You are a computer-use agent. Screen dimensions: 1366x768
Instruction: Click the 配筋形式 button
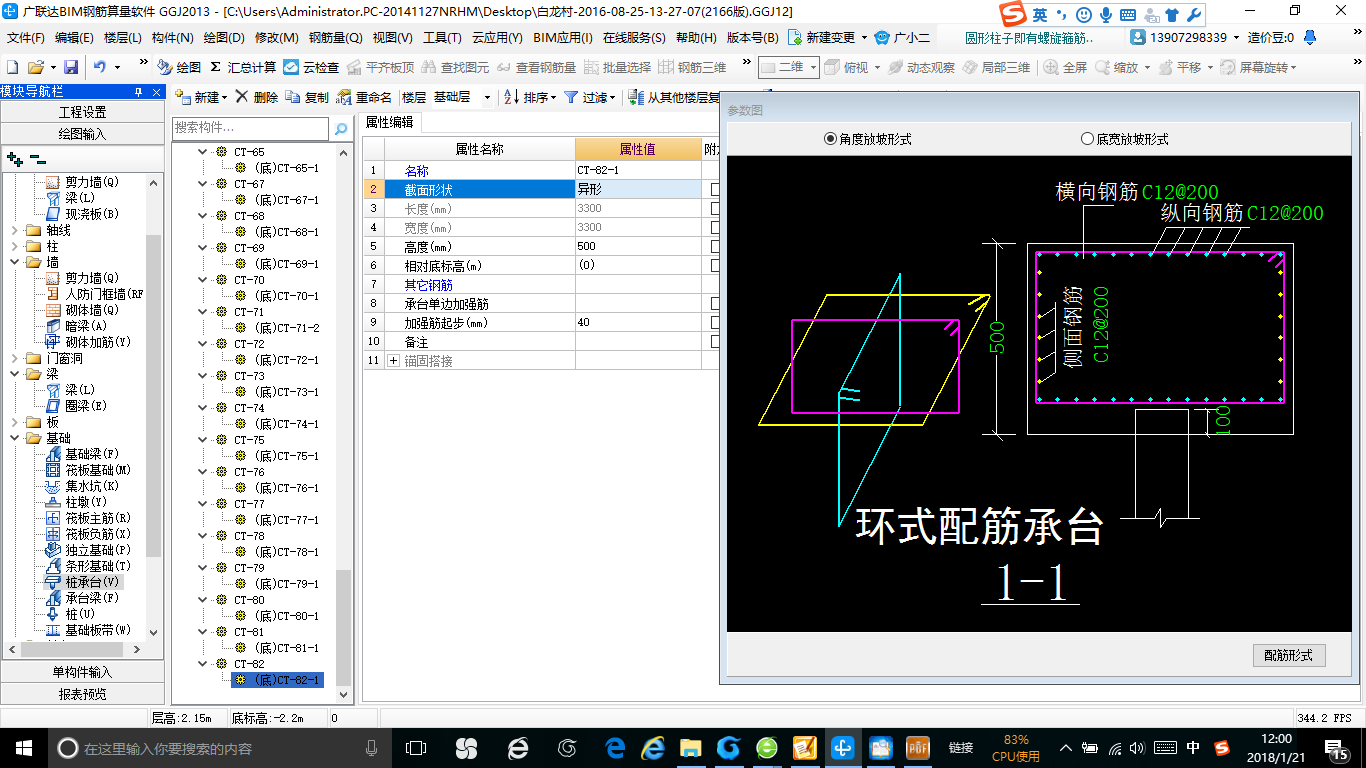[1289, 655]
